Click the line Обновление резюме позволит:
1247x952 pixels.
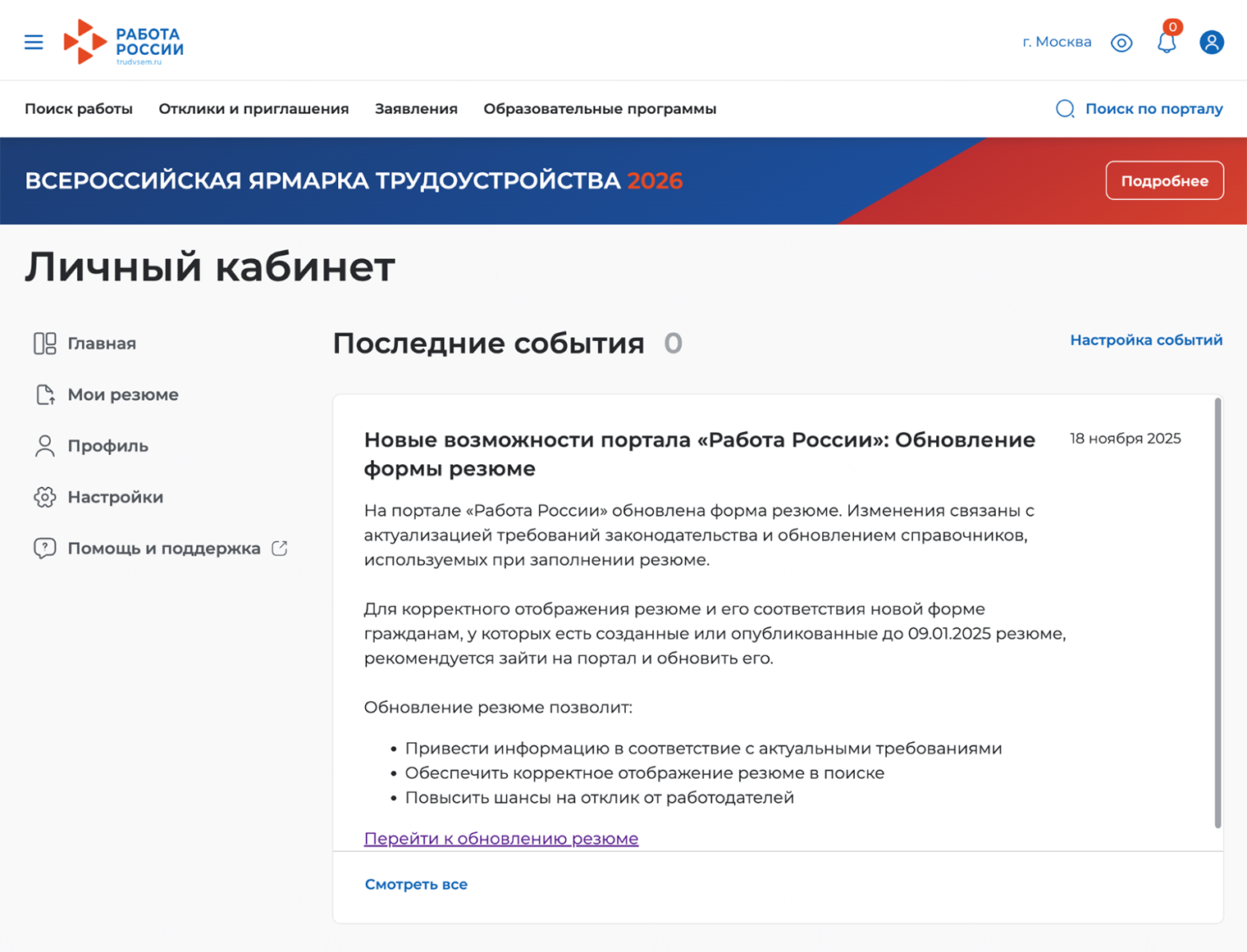pyautogui.click(x=498, y=708)
